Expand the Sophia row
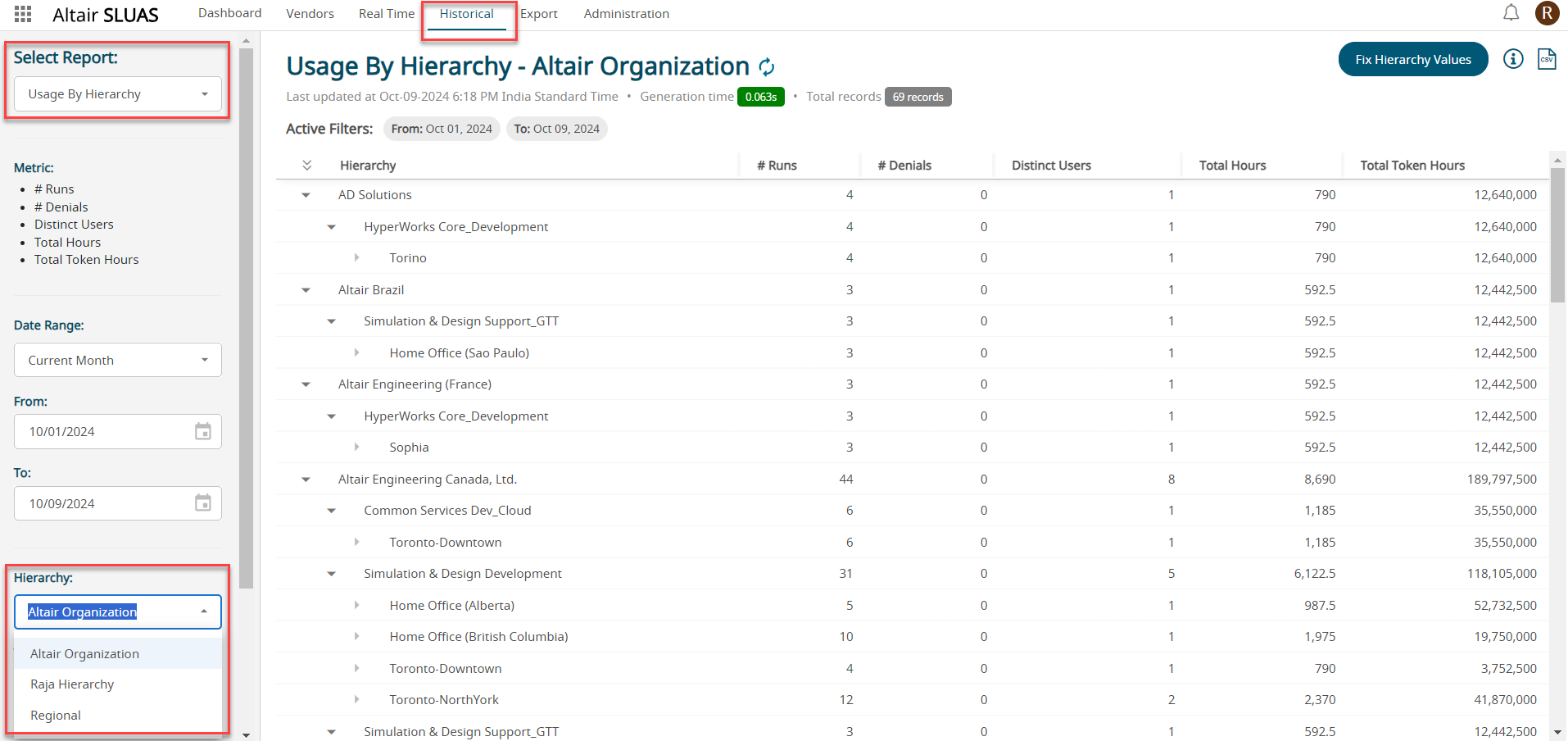The width and height of the screenshot is (1568, 741). point(357,448)
